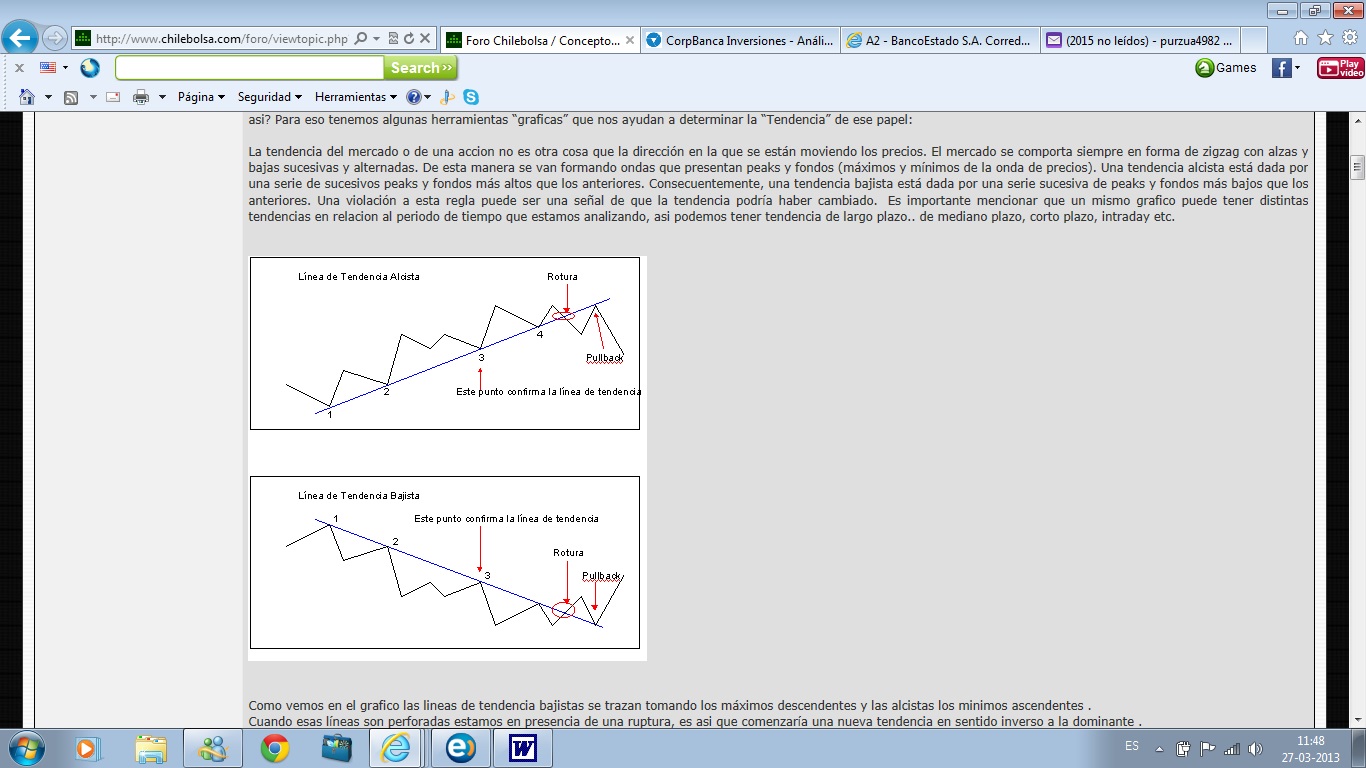Open the Herramientas menu
Image resolution: width=1366 pixels, height=768 pixels.
(356, 97)
